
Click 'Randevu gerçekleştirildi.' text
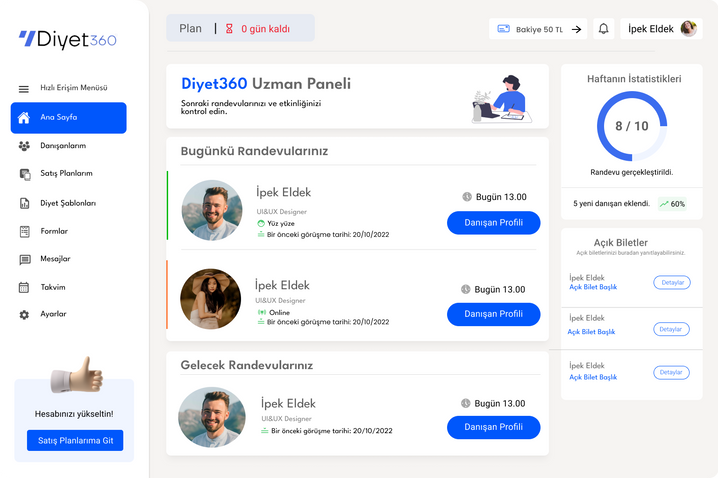point(631,173)
